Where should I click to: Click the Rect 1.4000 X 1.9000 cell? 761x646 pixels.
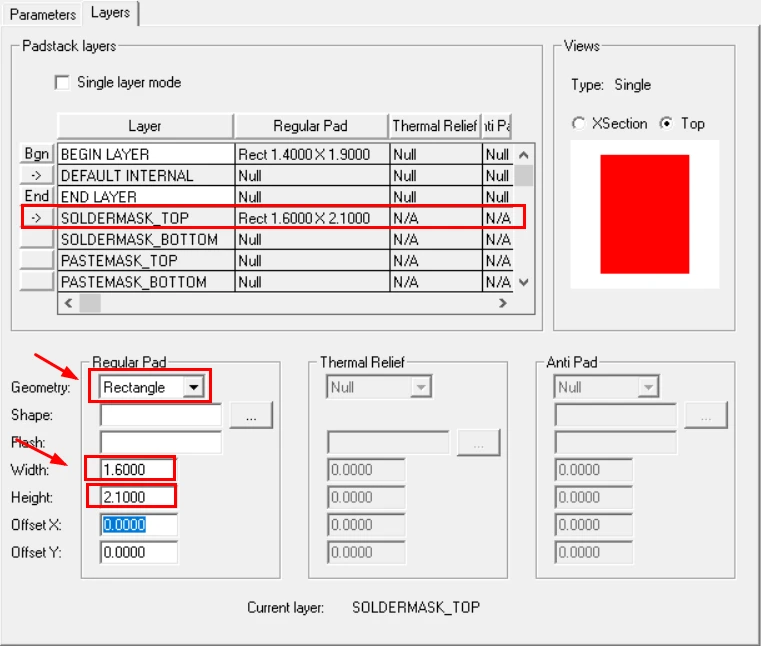[312, 154]
